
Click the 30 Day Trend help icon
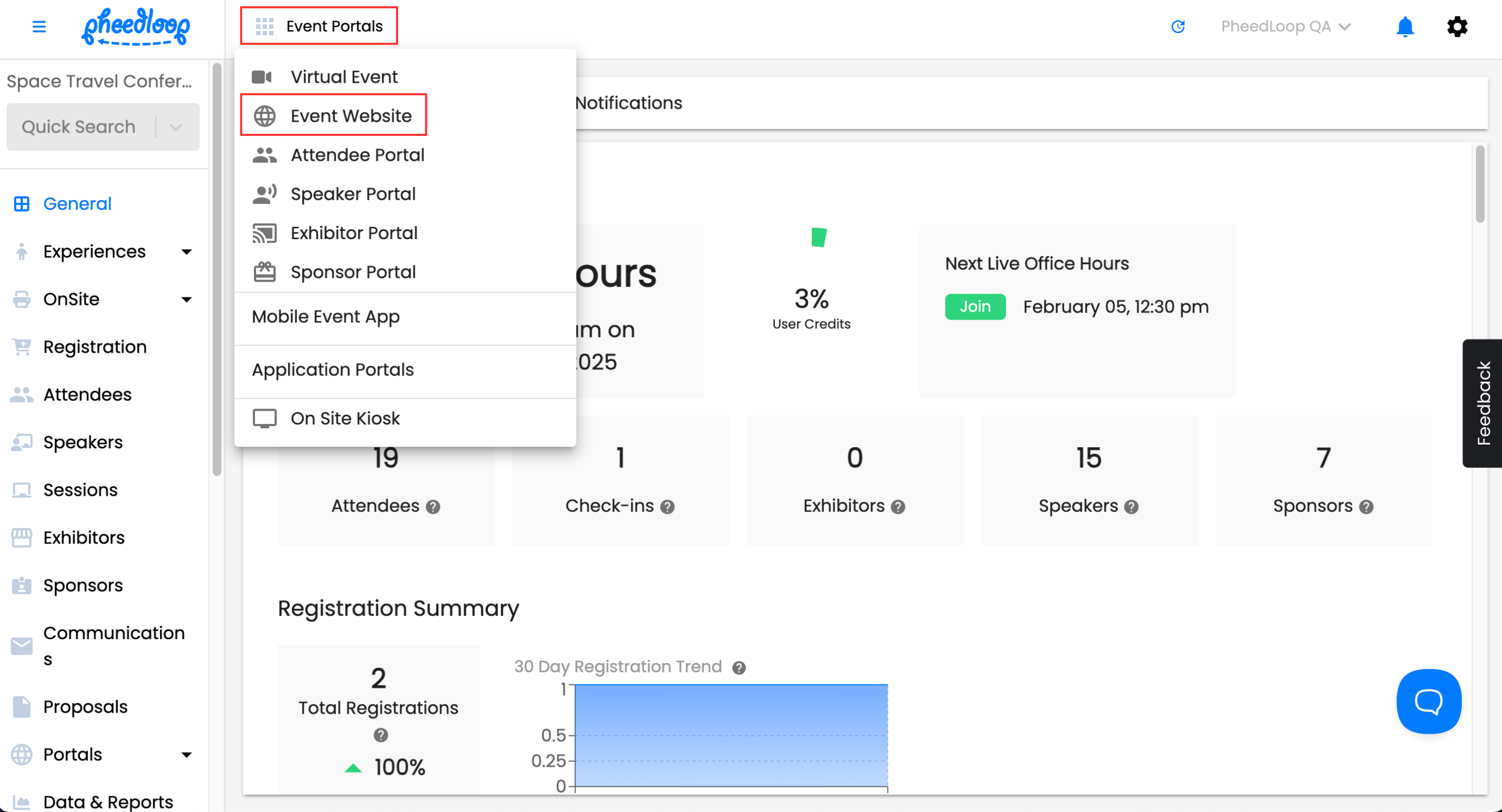[x=738, y=667]
